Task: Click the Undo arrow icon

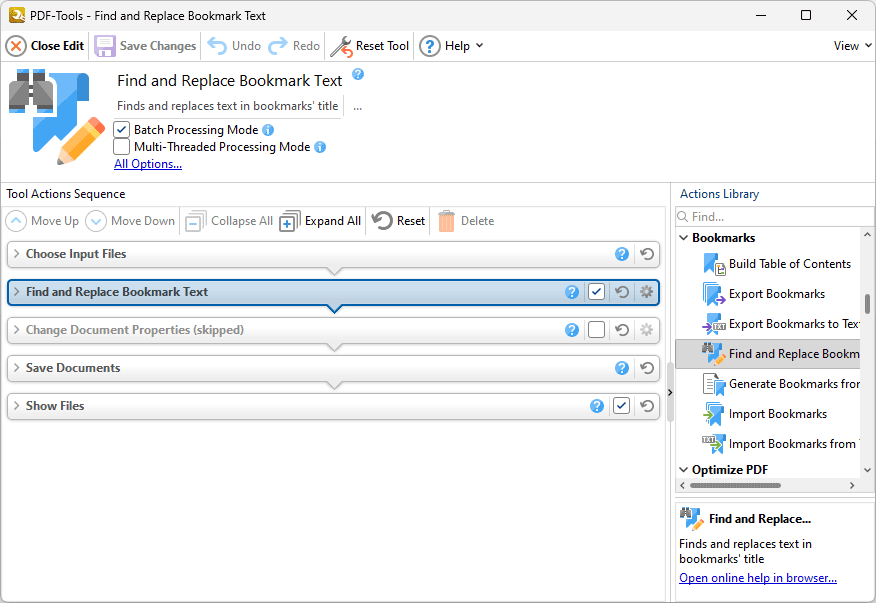Action: click(217, 46)
